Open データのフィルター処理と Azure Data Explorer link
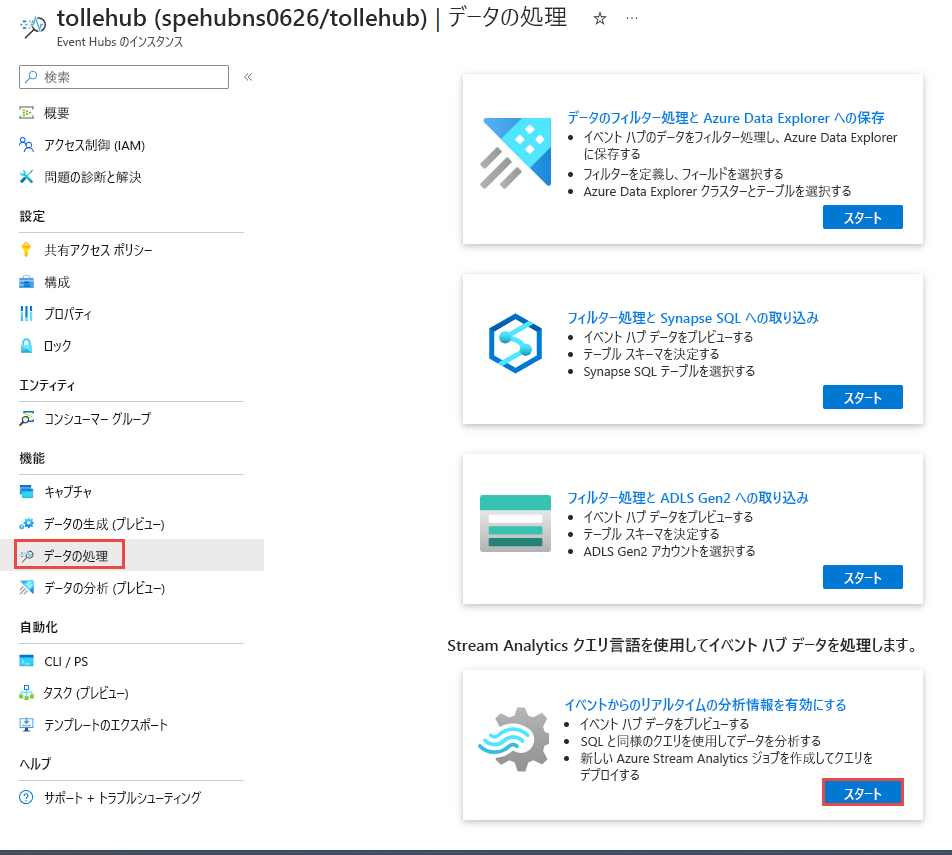Image resolution: width=952 pixels, height=855 pixels. pos(726,118)
